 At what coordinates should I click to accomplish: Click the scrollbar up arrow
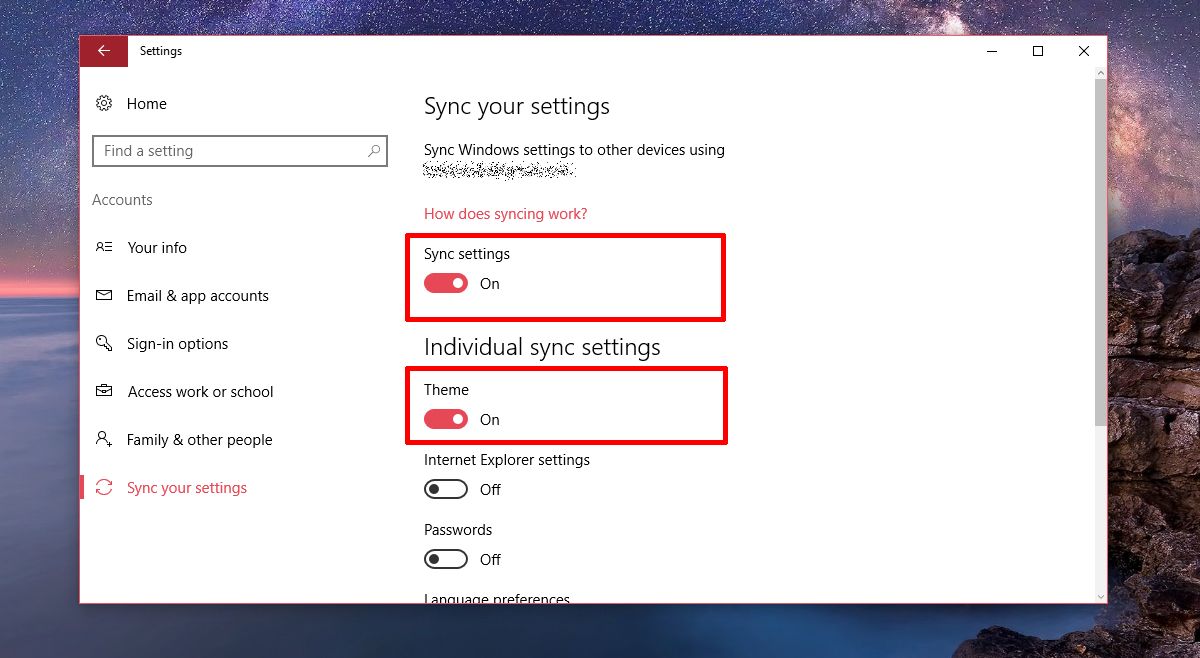1101,72
